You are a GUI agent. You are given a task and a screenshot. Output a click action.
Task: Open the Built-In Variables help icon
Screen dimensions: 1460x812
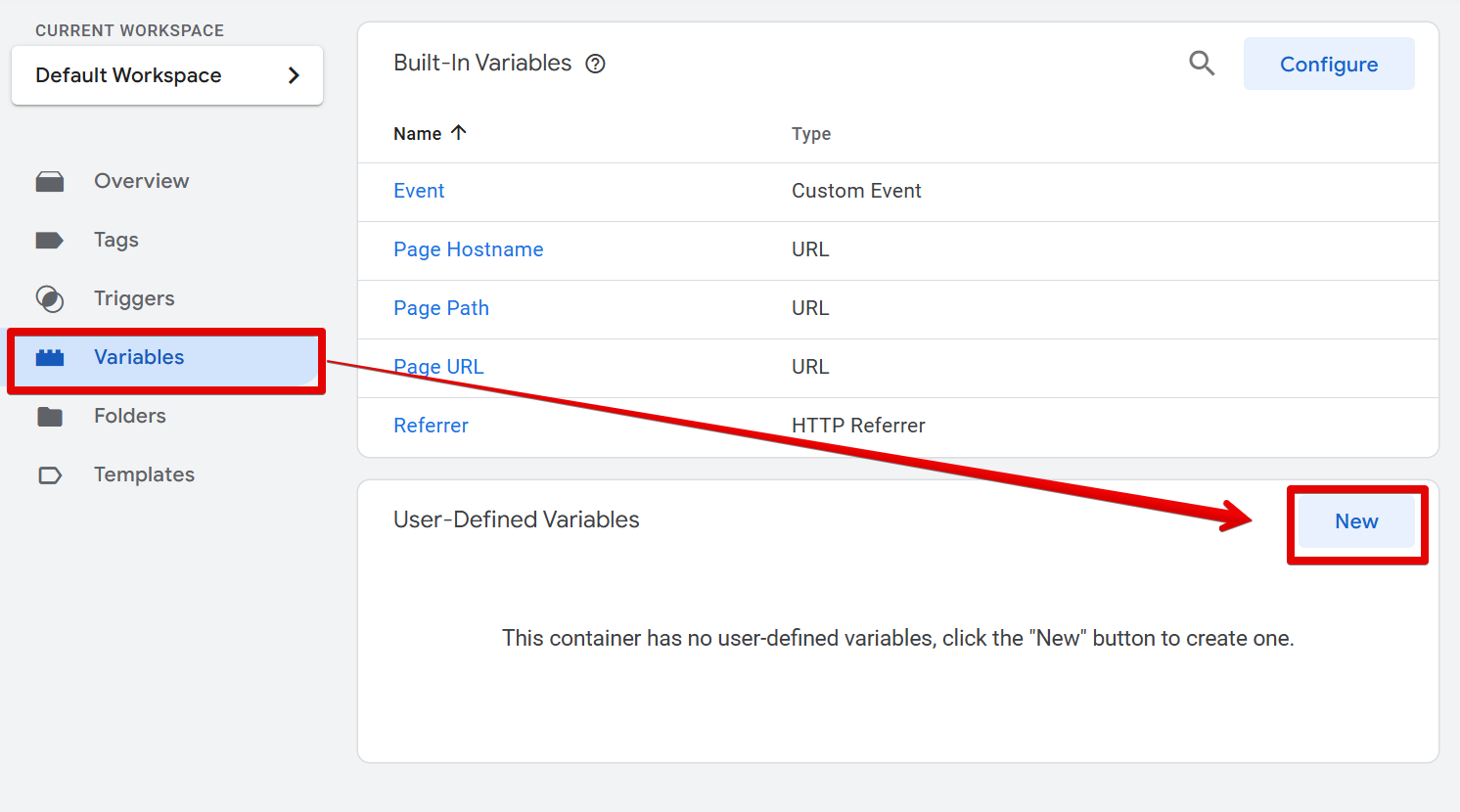tap(596, 63)
